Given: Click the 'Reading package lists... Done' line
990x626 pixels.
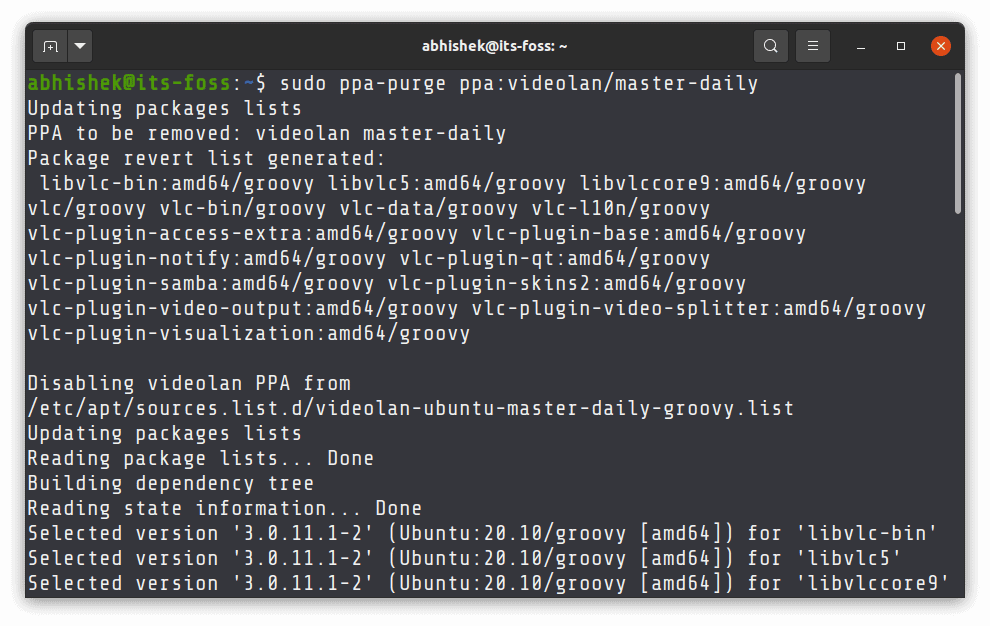Looking at the screenshot, I should (x=200, y=458).
